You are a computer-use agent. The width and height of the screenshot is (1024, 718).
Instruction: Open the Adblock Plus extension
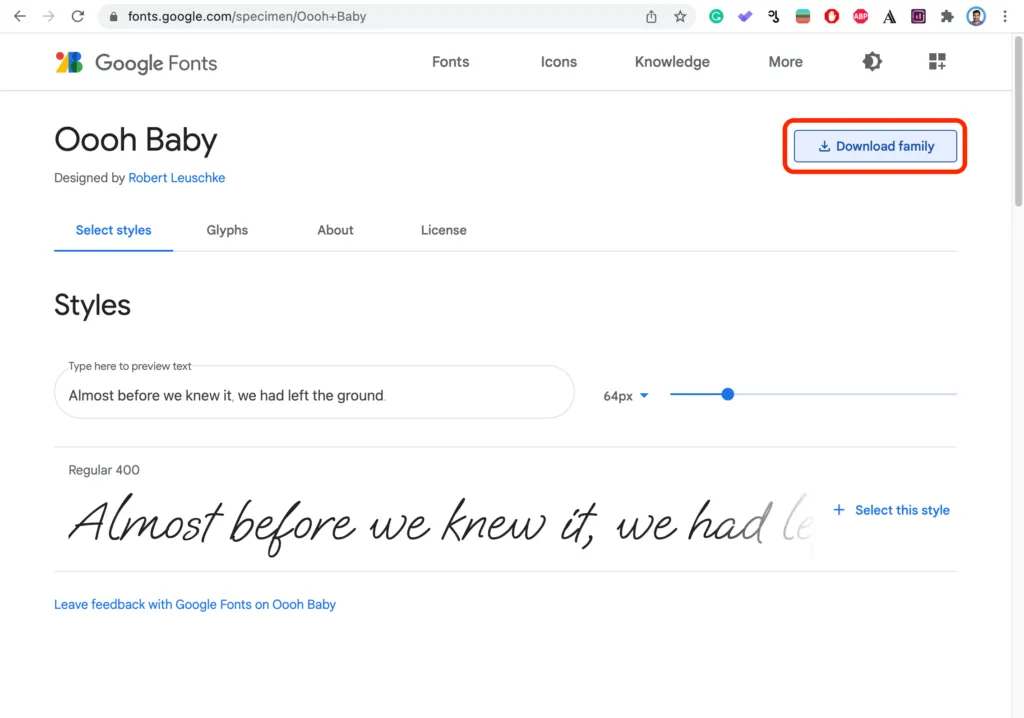tap(860, 16)
